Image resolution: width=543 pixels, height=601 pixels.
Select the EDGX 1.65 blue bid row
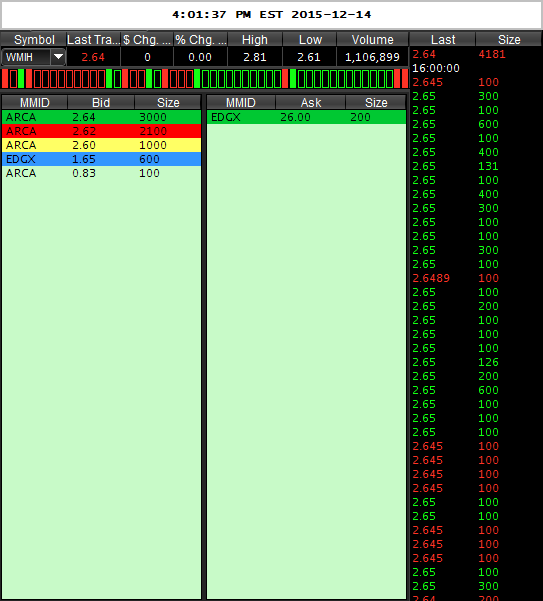[102, 159]
